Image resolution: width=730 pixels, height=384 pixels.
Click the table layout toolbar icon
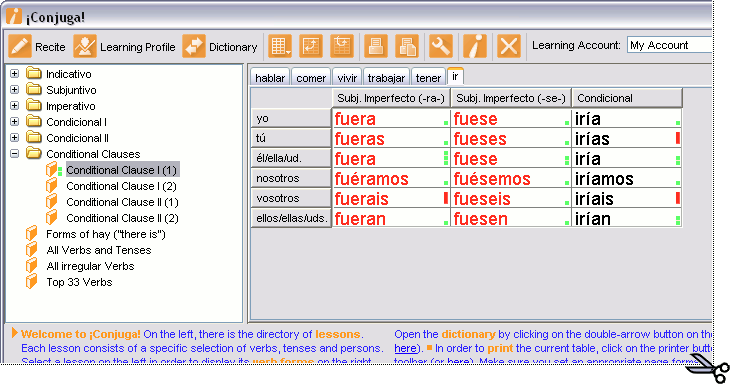(280, 46)
